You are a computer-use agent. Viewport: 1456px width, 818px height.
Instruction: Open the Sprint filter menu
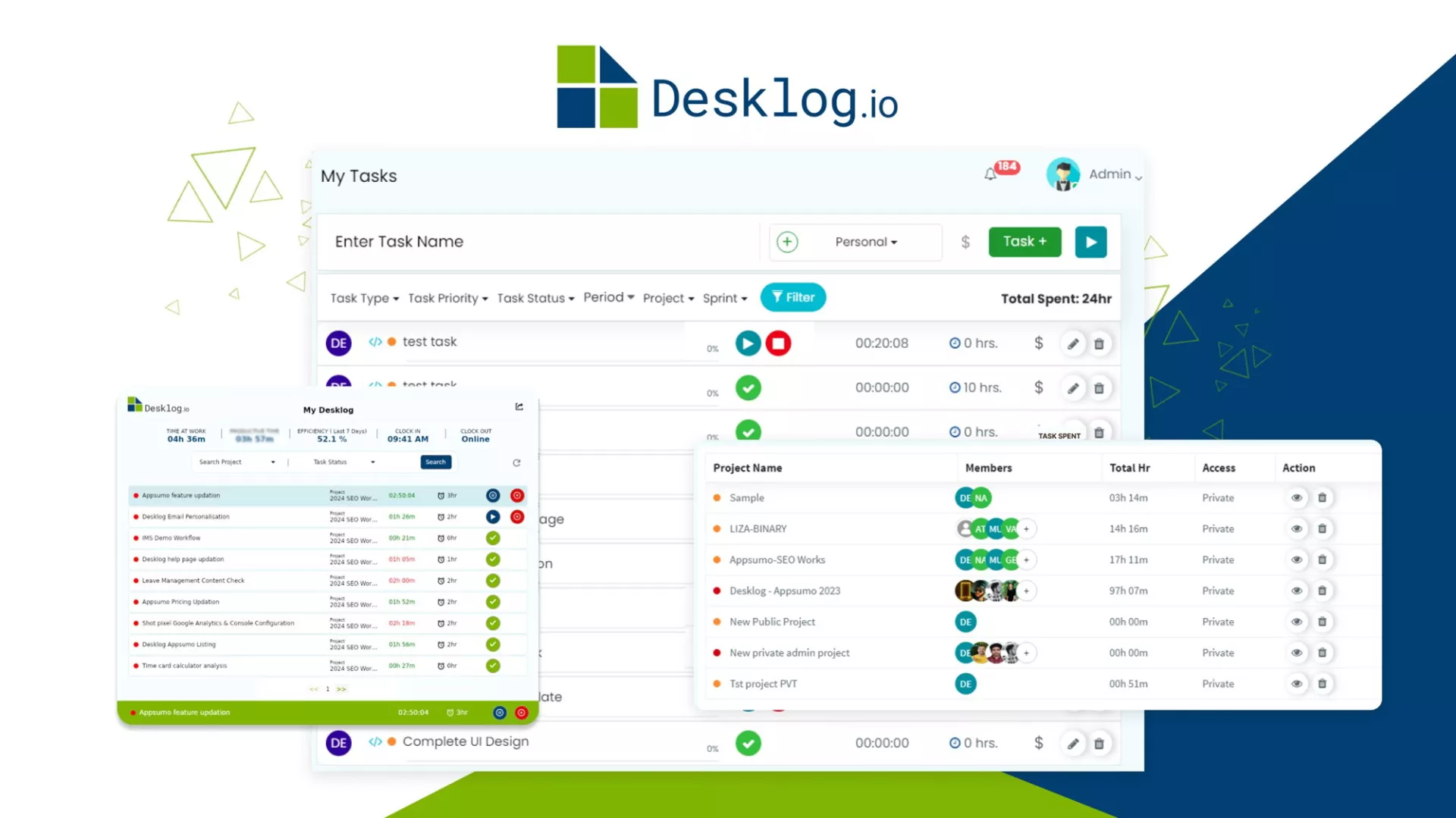tap(724, 299)
